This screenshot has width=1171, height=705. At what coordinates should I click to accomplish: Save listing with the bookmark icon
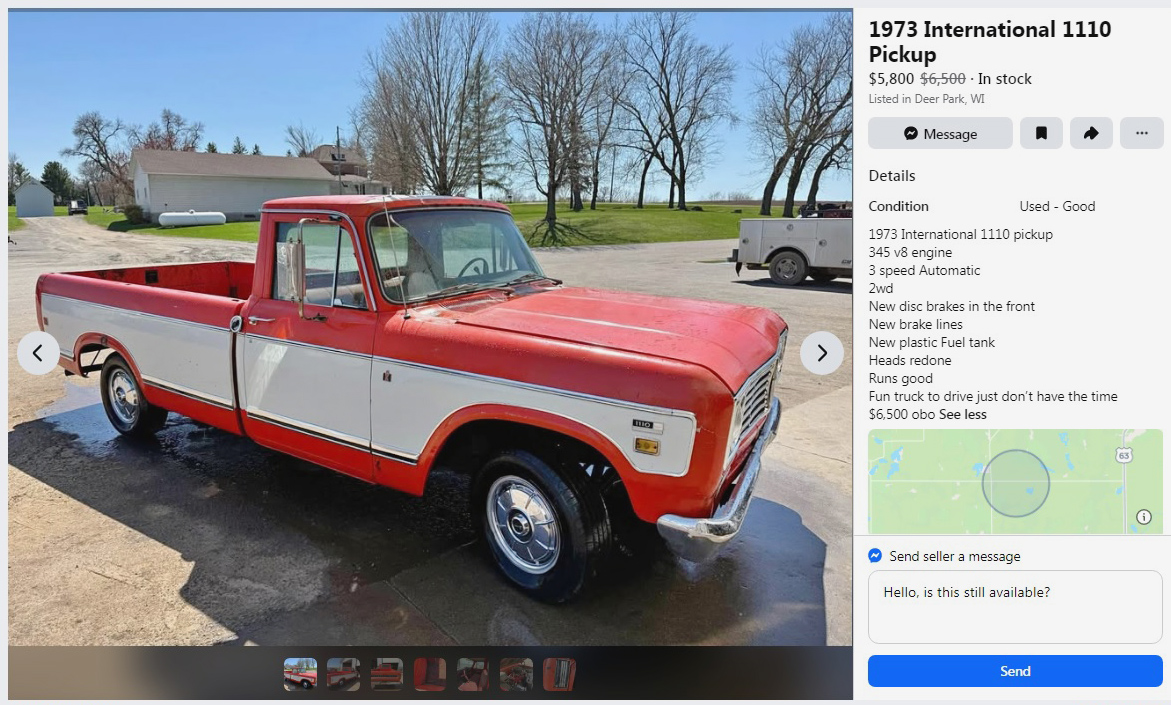tap(1041, 133)
